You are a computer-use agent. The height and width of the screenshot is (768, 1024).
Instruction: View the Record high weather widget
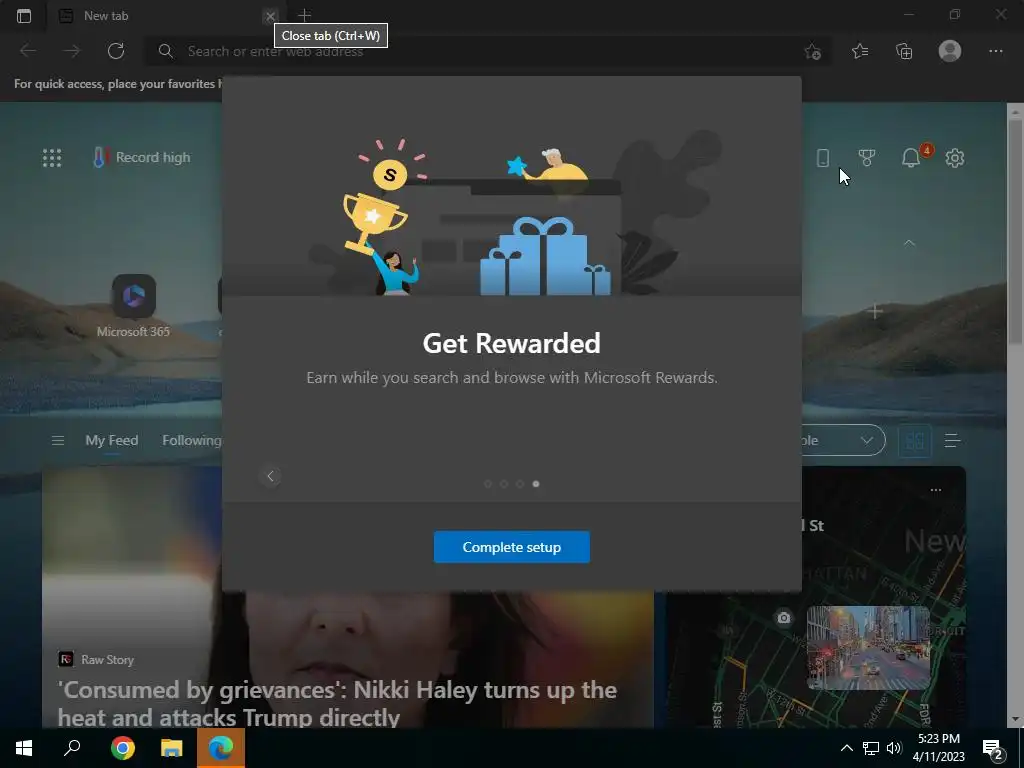tap(142, 157)
